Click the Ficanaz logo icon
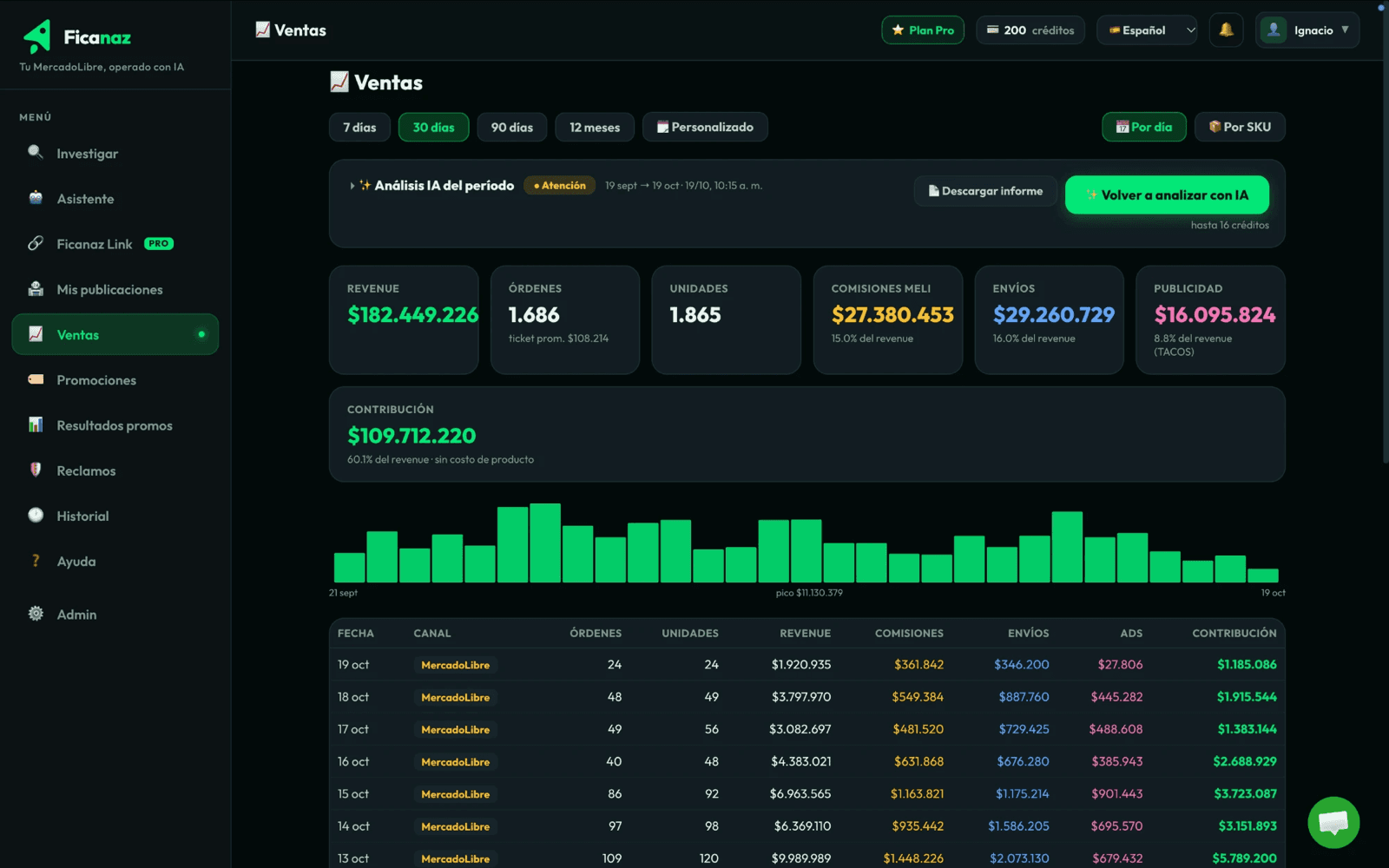Viewport: 1389px width, 868px height. point(37,36)
